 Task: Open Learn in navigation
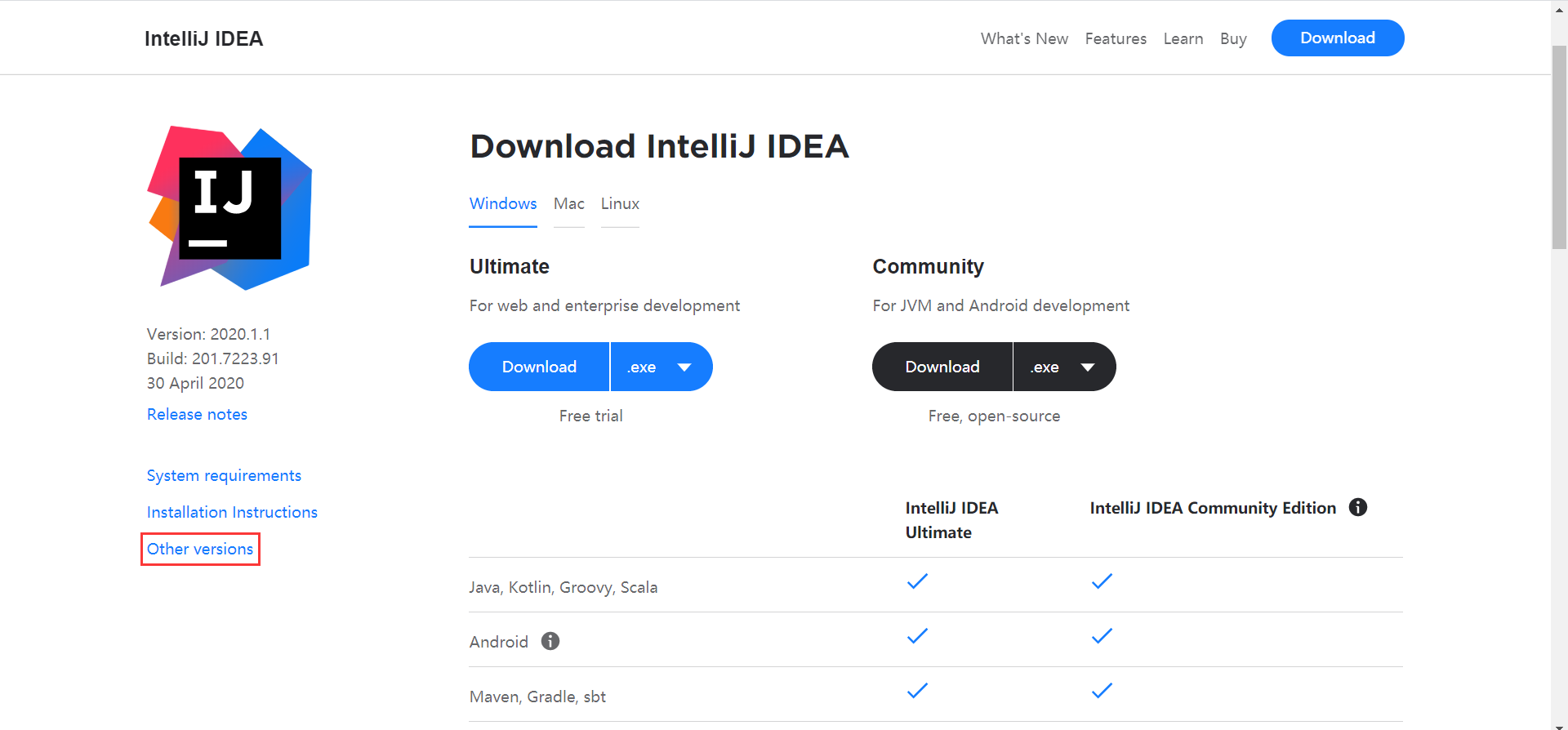(1183, 38)
